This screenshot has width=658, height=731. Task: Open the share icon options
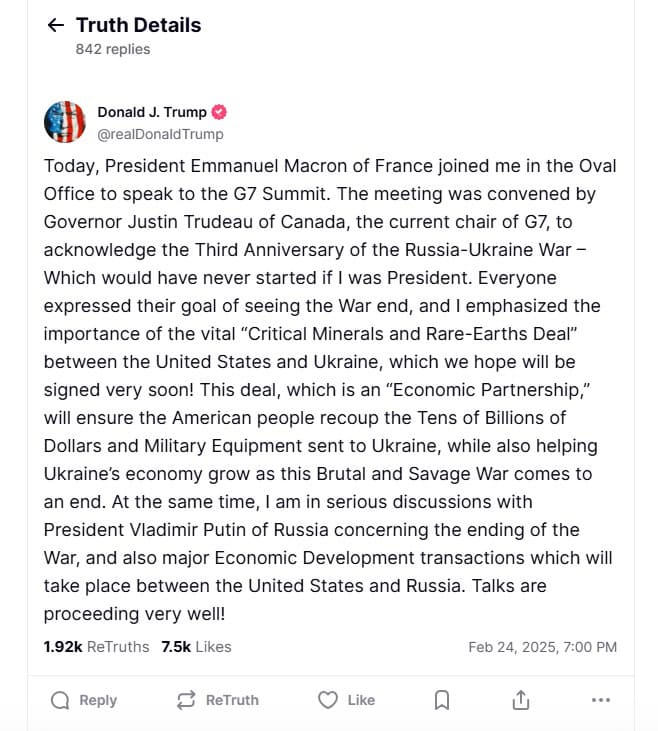click(x=520, y=700)
